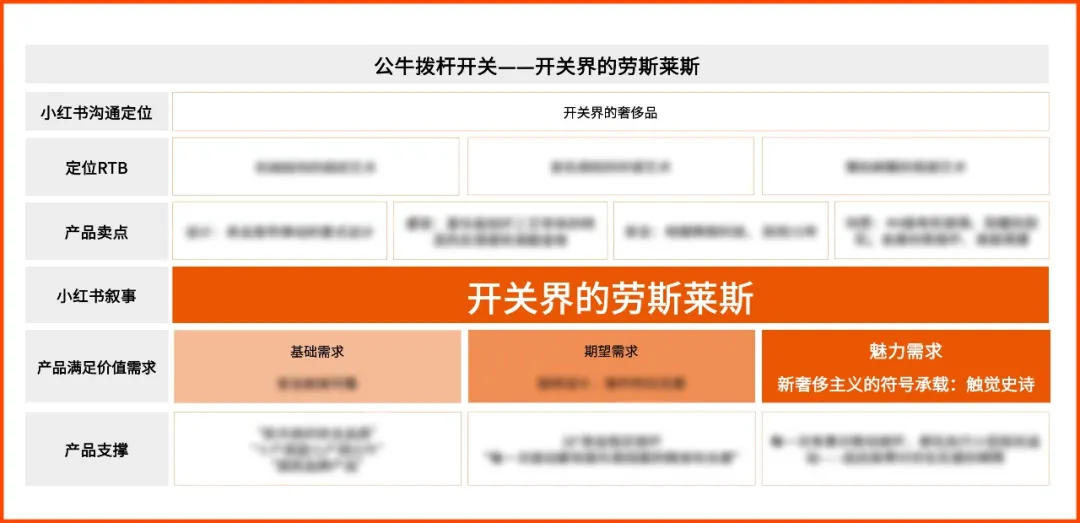Select the text 新奢侈主义的符号承载：触觉史诗

(905, 384)
